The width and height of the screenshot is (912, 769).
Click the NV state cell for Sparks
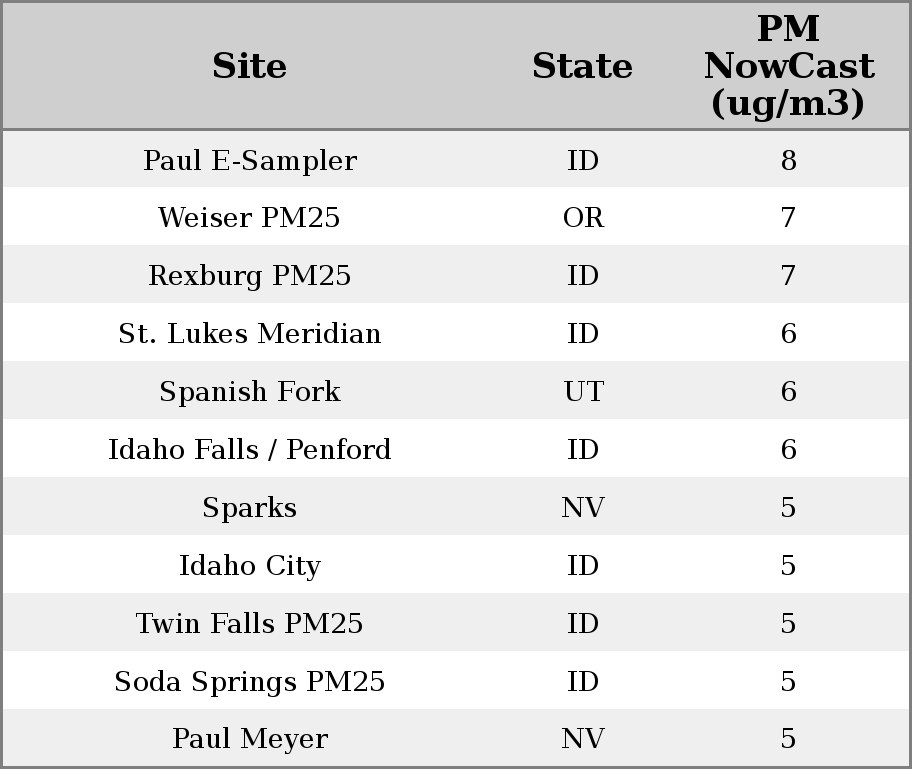(x=583, y=508)
